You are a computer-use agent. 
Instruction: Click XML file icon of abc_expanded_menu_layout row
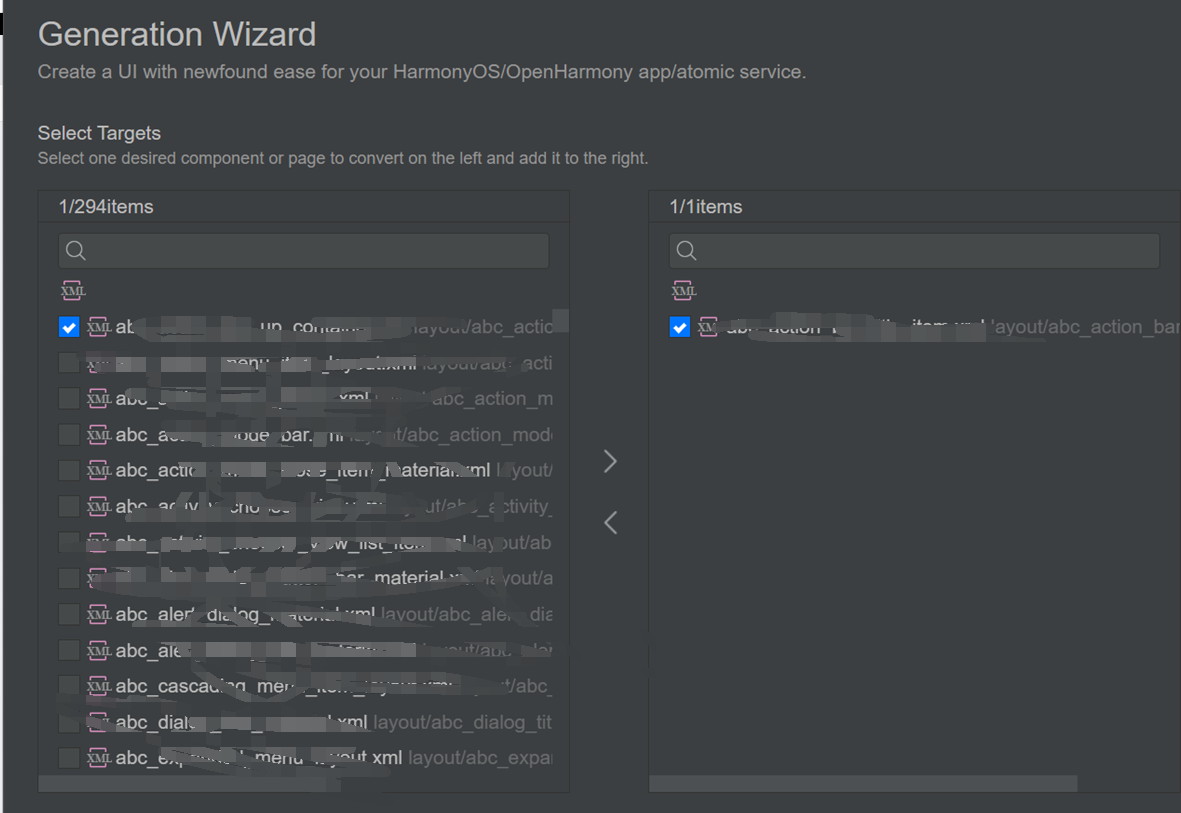(x=98, y=758)
